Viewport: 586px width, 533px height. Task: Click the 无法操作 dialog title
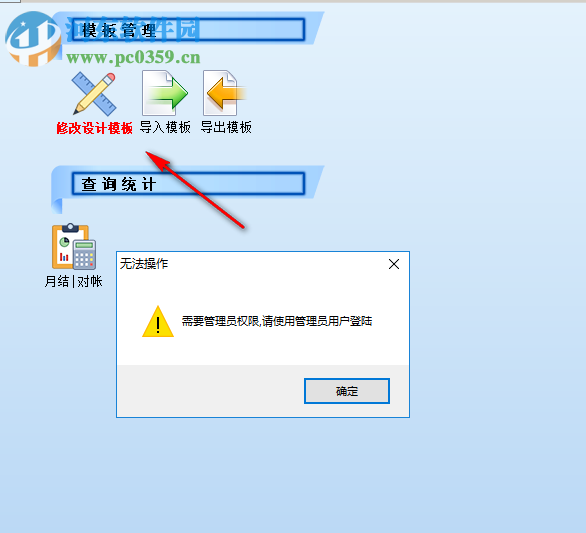click(144, 264)
